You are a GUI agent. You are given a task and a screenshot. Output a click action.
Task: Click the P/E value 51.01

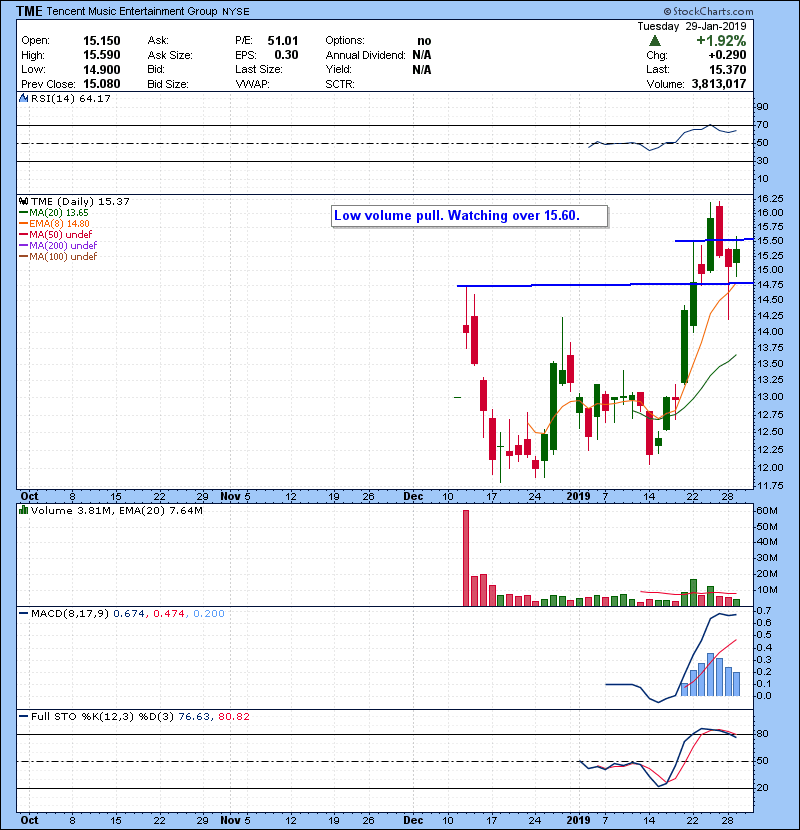click(283, 41)
